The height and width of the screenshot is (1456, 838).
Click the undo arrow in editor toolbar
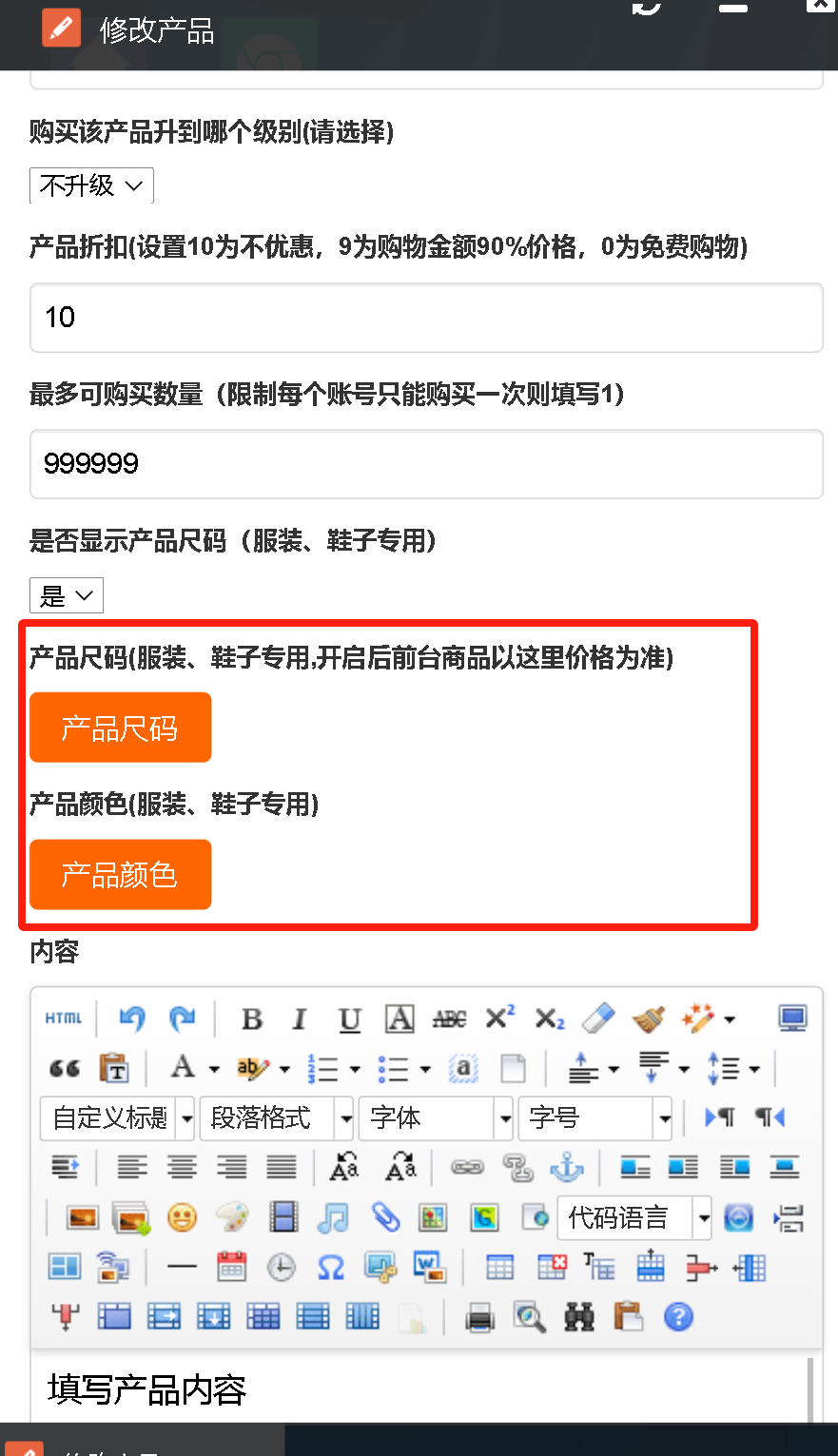click(131, 1019)
